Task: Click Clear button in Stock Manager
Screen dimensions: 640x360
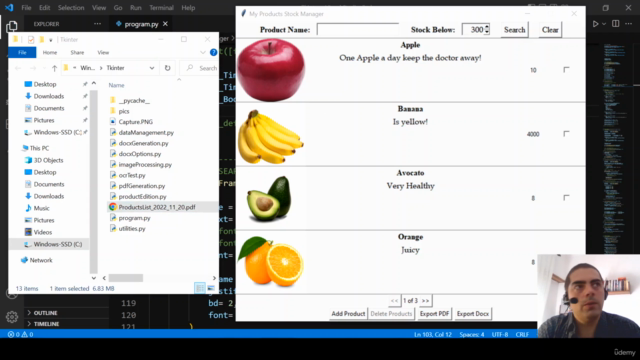Action: (x=550, y=30)
